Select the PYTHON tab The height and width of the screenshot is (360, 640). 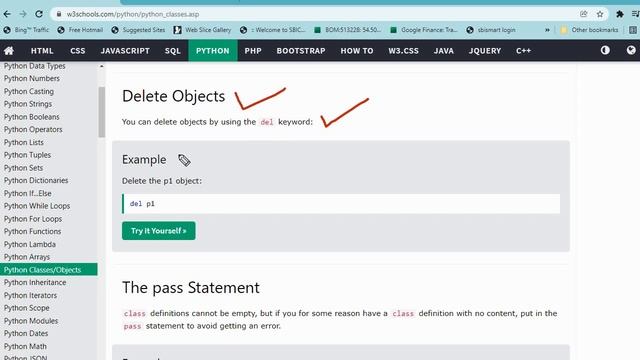pos(213,51)
